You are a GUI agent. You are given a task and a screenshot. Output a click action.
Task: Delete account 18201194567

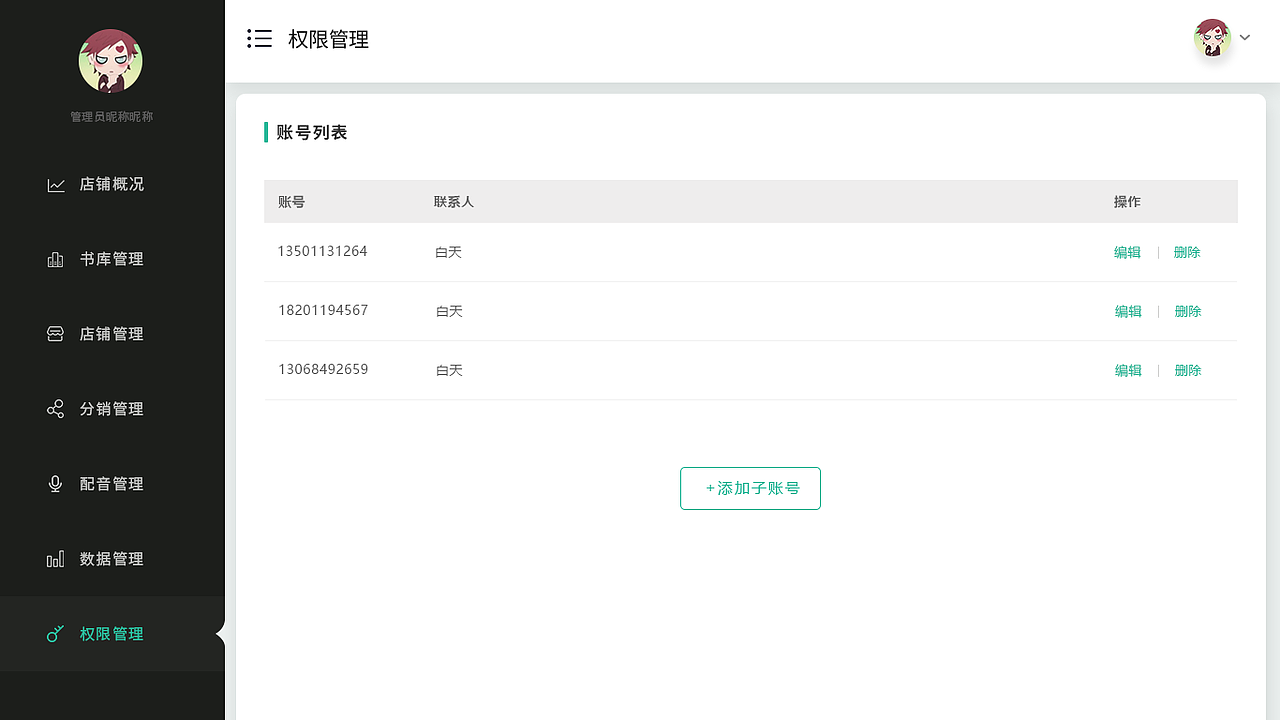tap(1188, 311)
